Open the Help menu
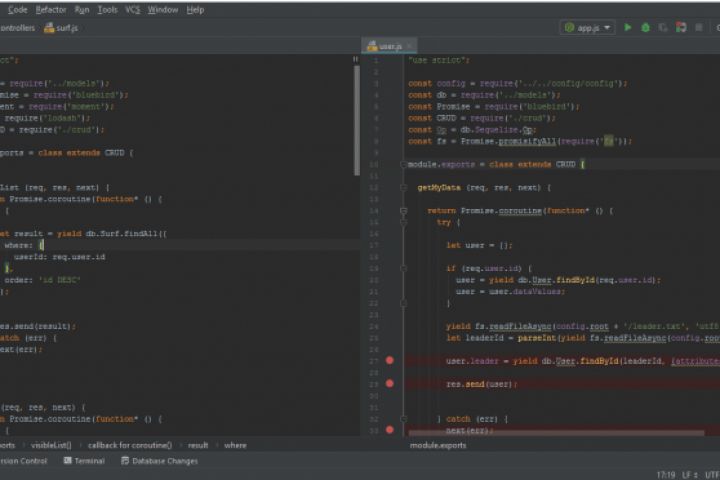The height and width of the screenshot is (480, 720). click(195, 10)
